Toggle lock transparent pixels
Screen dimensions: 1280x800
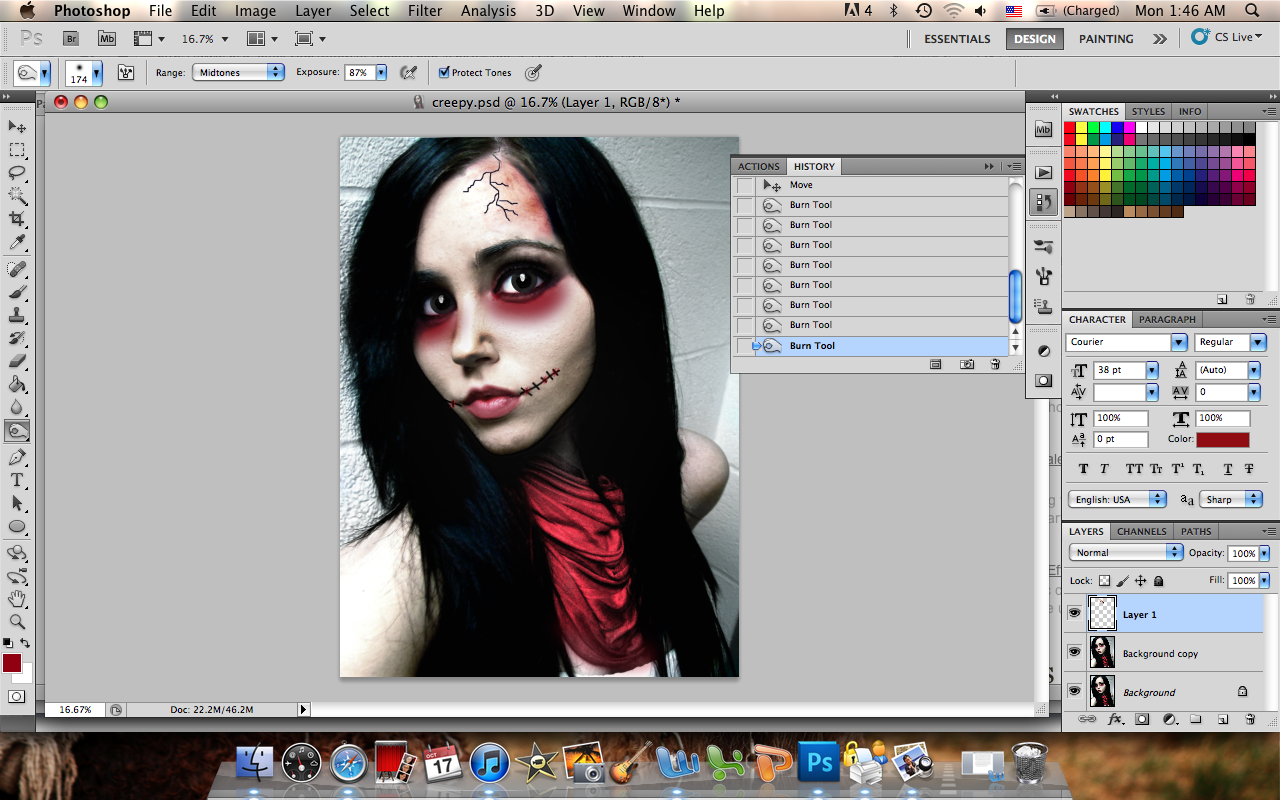pos(1104,581)
